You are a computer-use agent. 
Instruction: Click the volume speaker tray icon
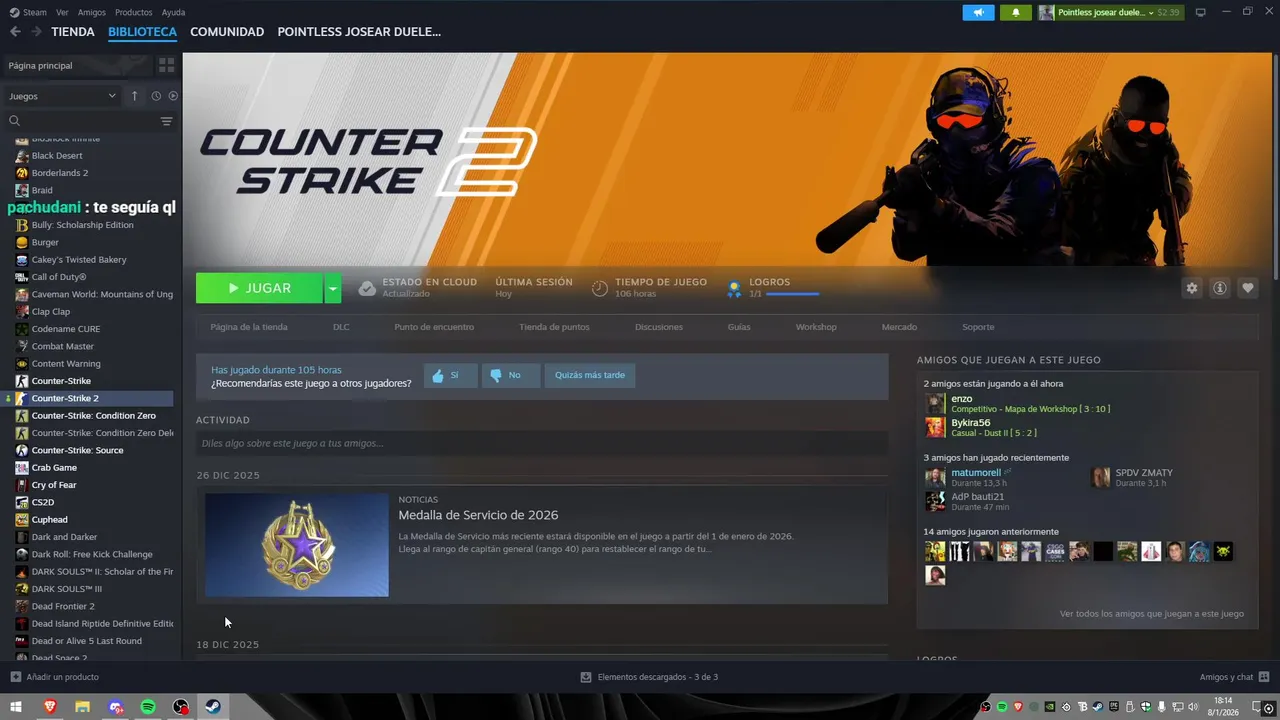(1192, 707)
